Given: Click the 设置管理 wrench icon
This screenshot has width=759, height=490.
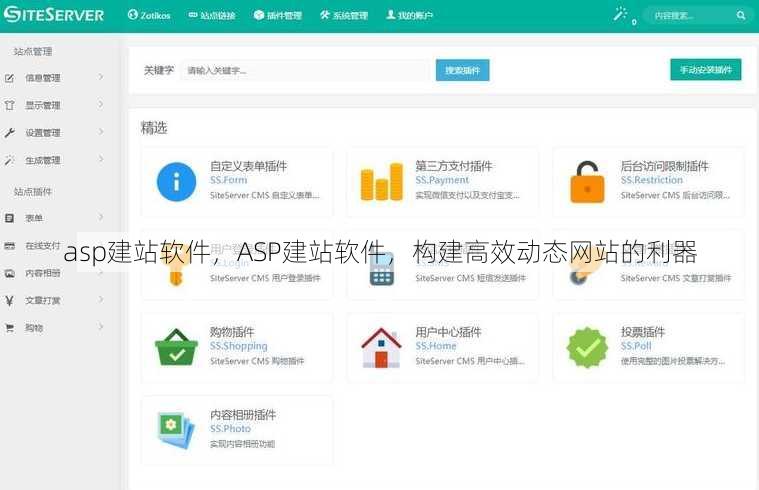Looking at the screenshot, I should tap(9, 133).
